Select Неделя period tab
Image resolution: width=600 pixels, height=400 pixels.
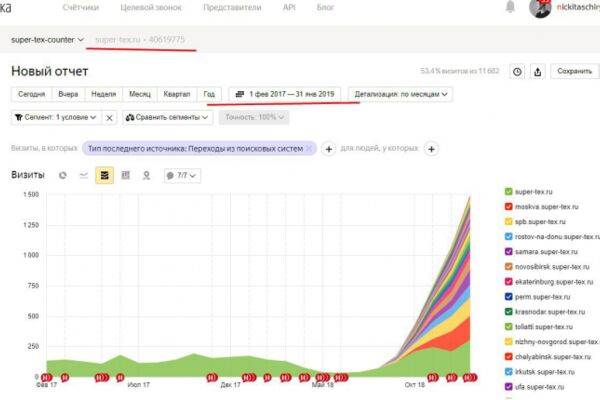pyautogui.click(x=103, y=94)
